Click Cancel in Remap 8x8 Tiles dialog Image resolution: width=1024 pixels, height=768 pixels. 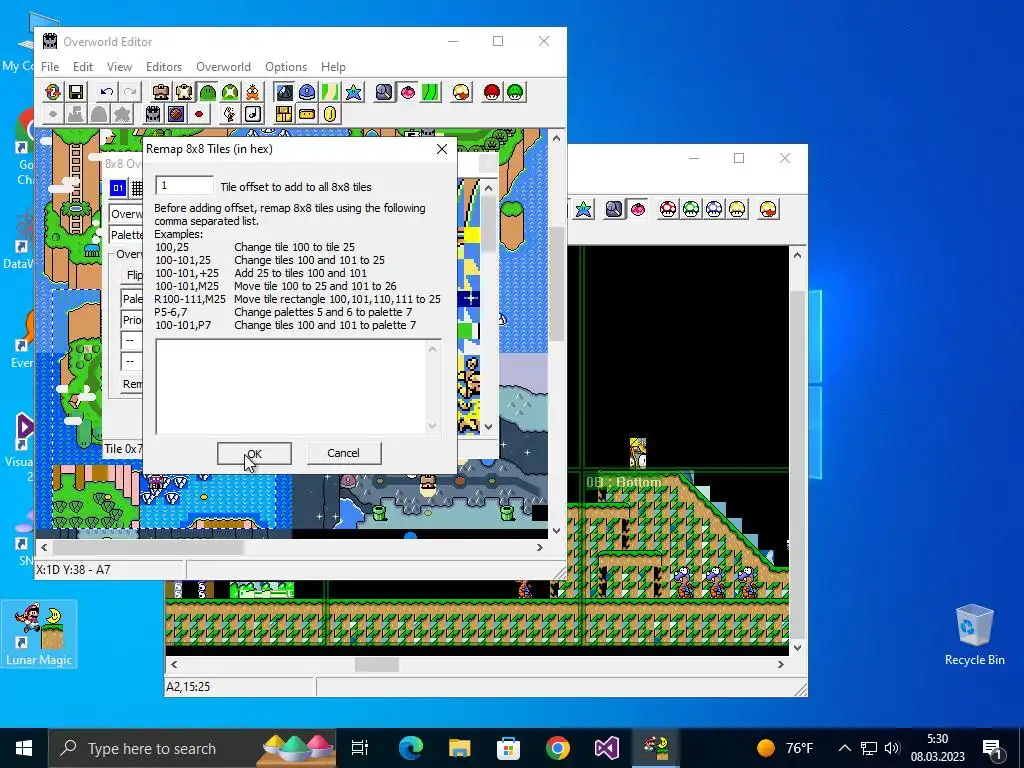344,453
